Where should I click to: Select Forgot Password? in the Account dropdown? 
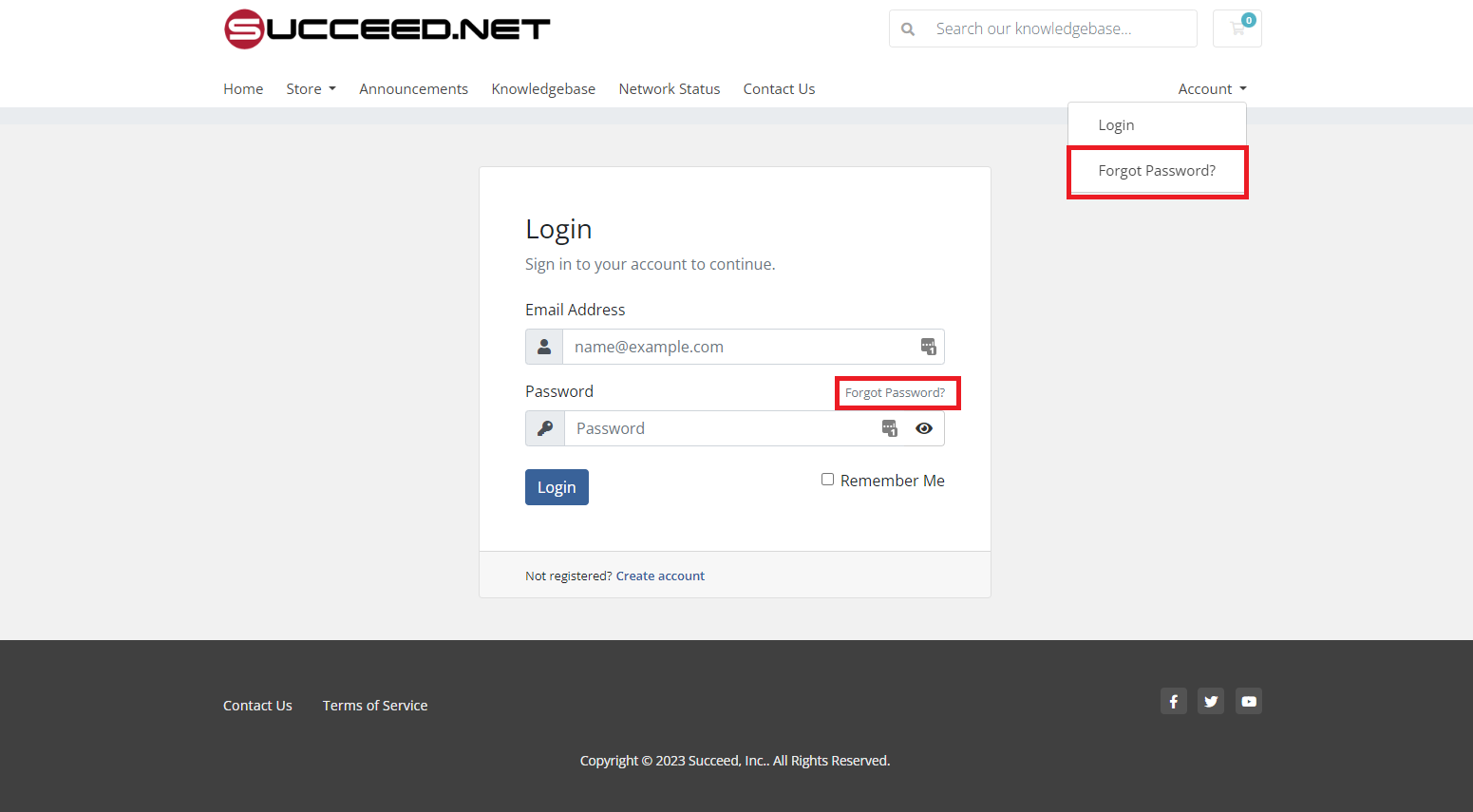coord(1157,170)
